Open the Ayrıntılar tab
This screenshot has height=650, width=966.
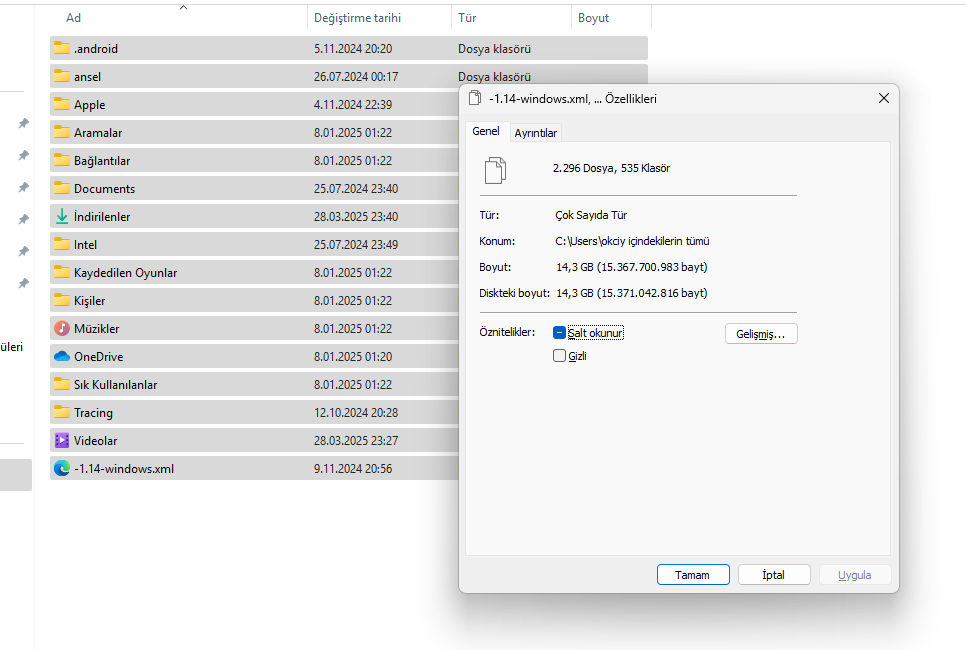(535, 133)
